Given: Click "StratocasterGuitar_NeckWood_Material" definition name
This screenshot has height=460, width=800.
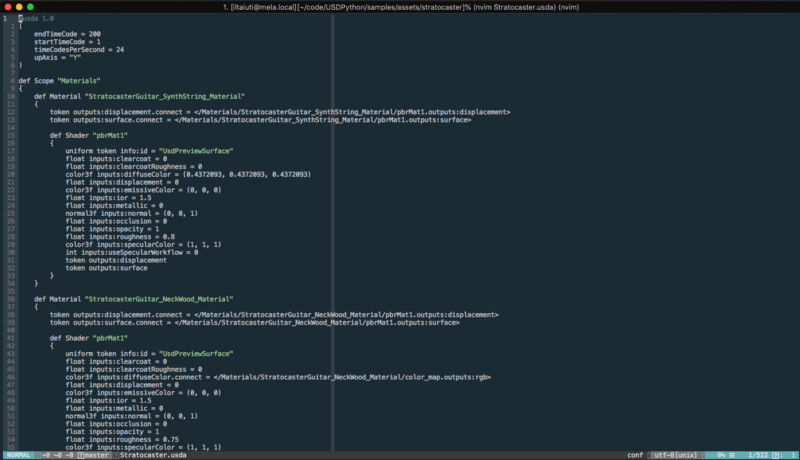Looking at the screenshot, I should point(158,298).
